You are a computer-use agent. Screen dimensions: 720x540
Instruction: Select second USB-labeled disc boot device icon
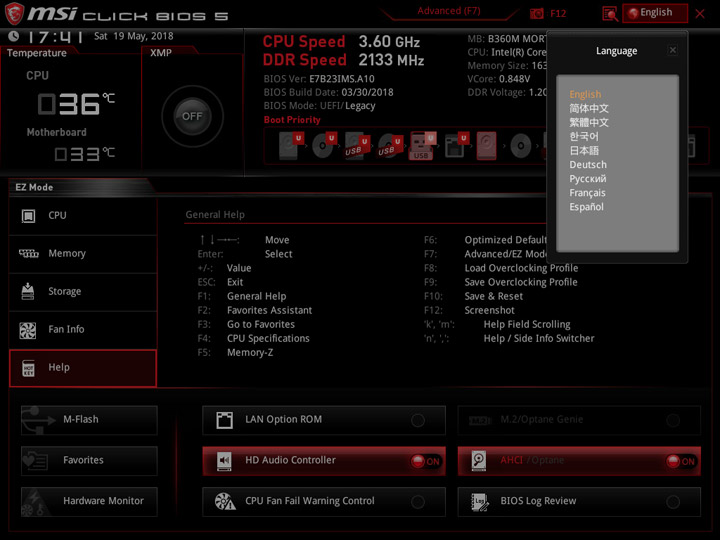389,146
